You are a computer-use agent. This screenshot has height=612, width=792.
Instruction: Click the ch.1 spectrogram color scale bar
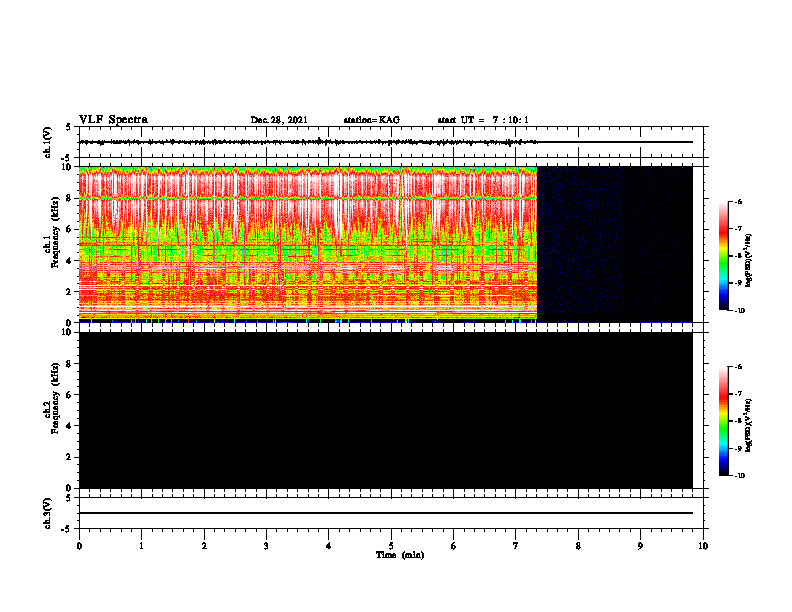(724, 256)
